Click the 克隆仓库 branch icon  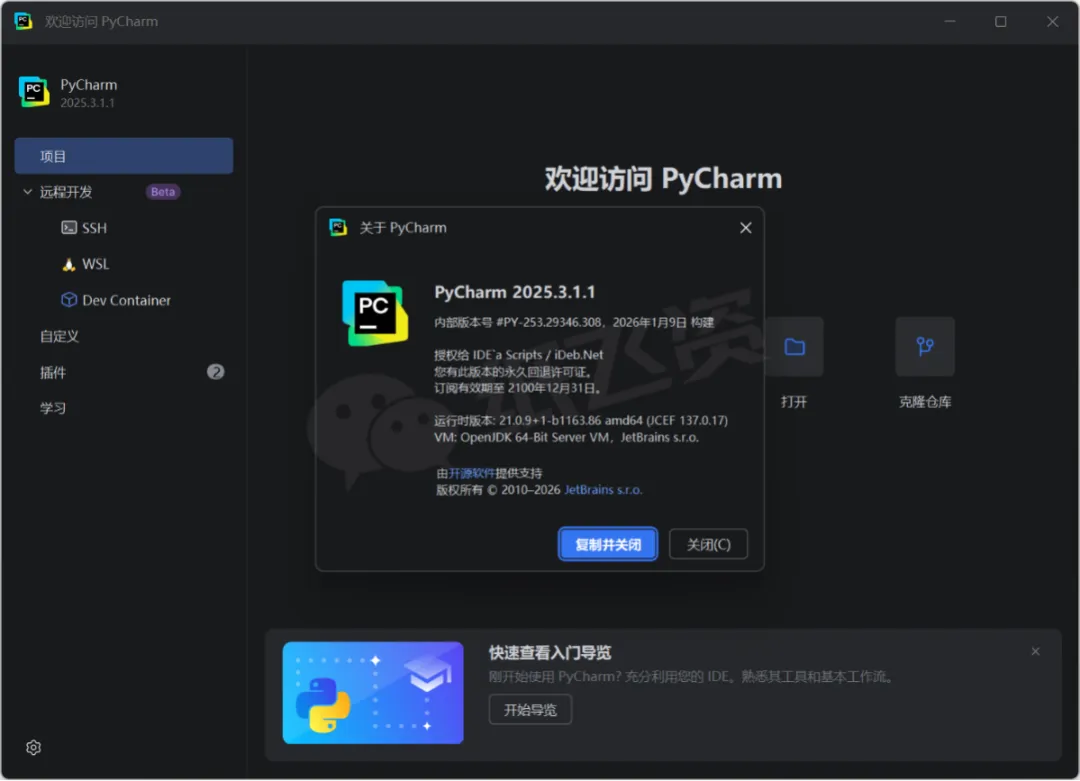click(925, 346)
